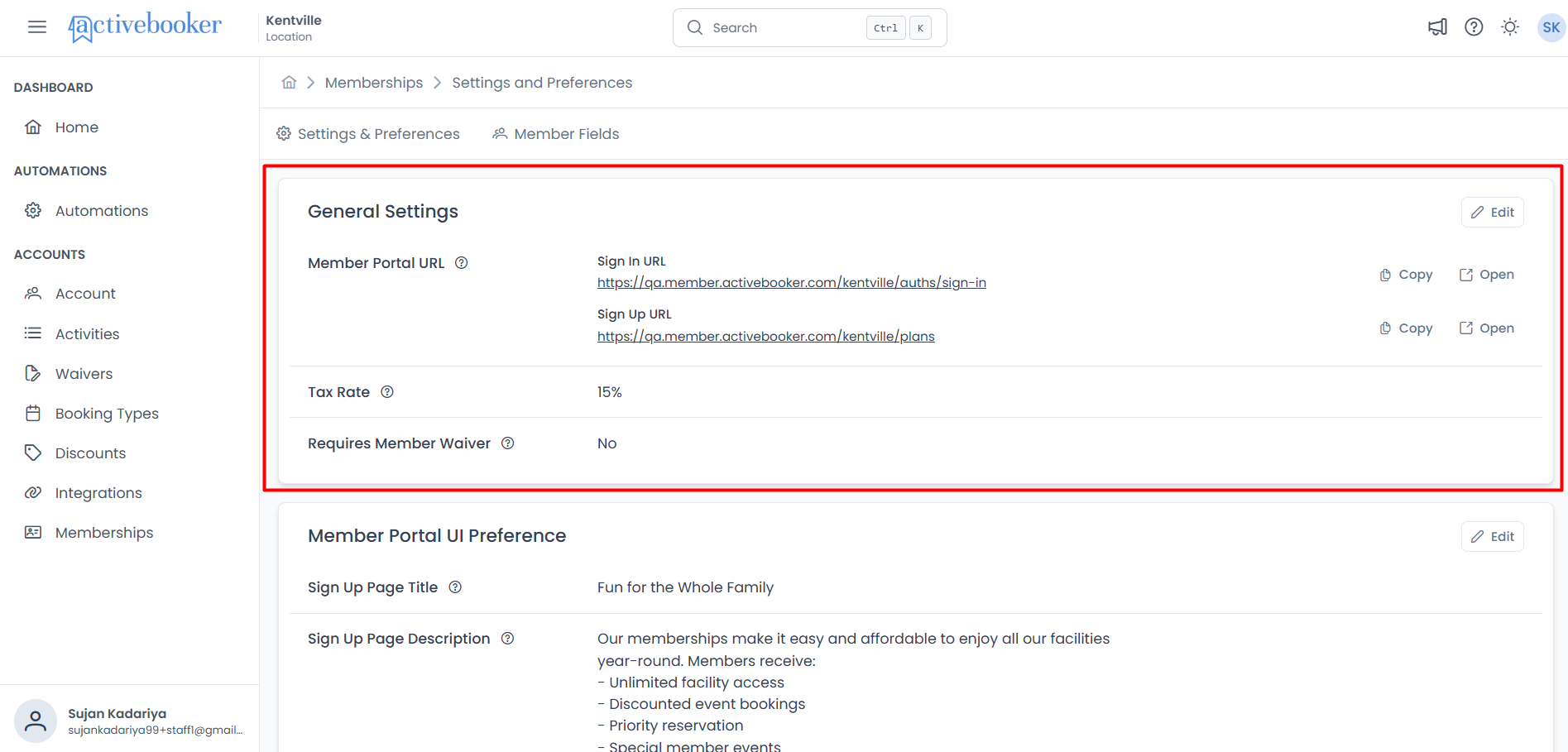Click the Member Portal UI Preference heading
The height and width of the screenshot is (752, 1568).
point(437,536)
